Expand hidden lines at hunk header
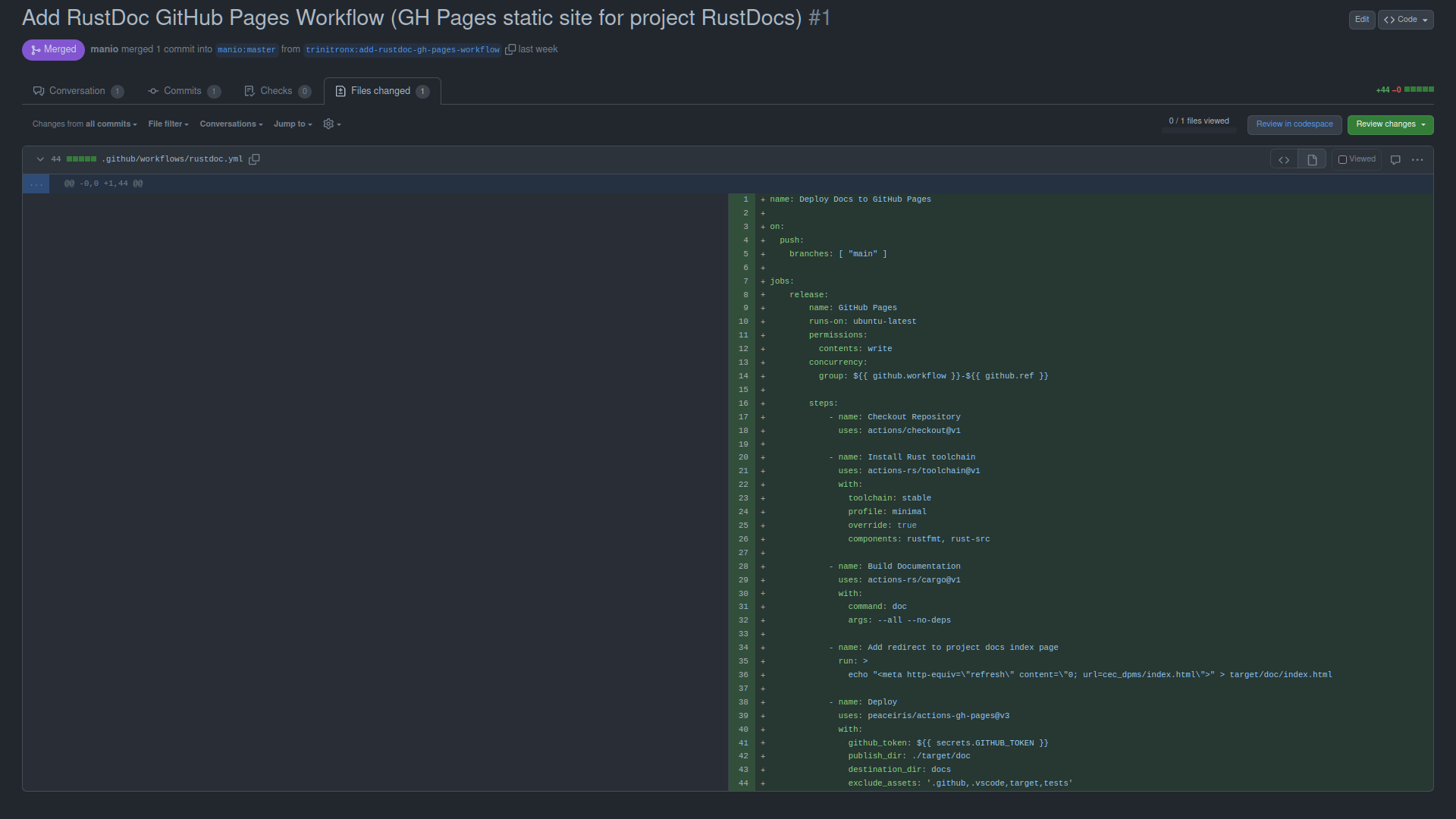The height and width of the screenshot is (819, 1456). [36, 184]
